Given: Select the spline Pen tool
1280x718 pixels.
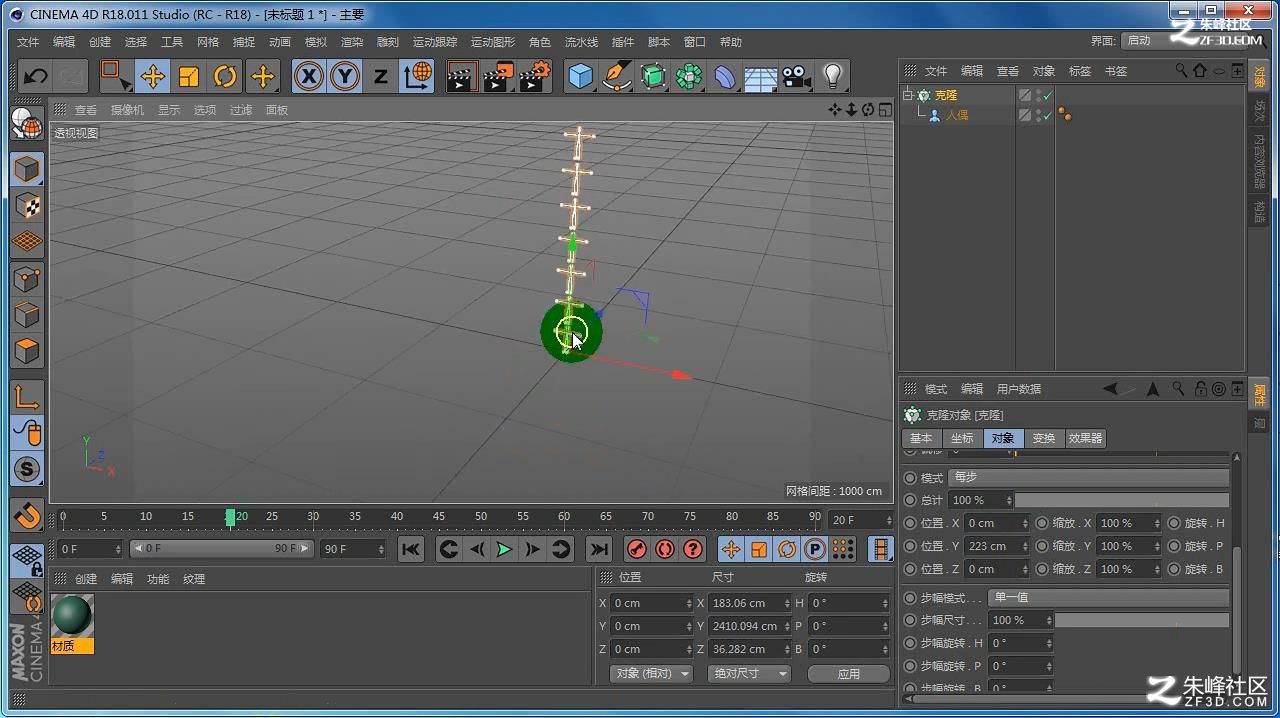Looking at the screenshot, I should 617,76.
